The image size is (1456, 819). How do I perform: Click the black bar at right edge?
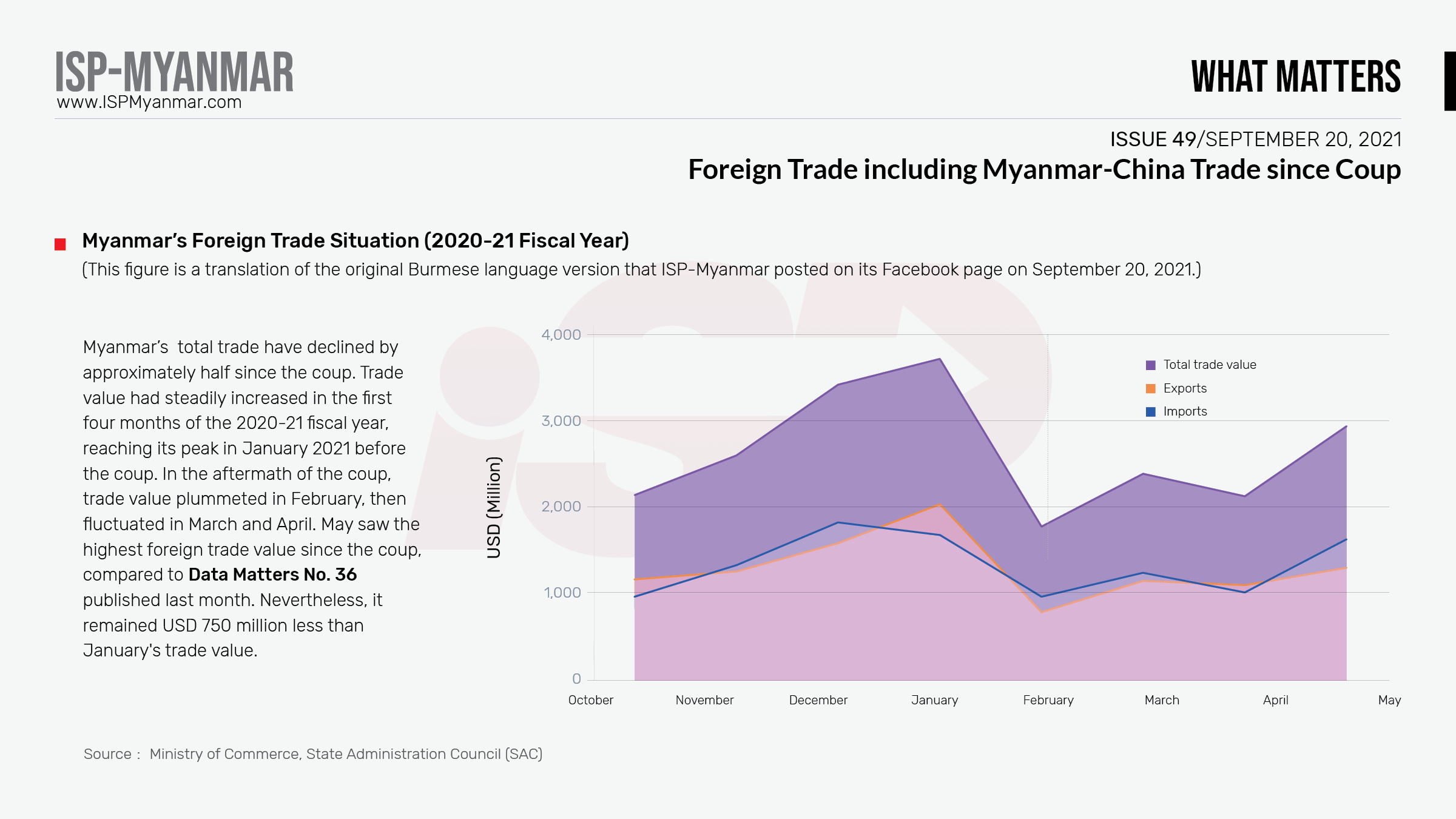pos(1449,81)
